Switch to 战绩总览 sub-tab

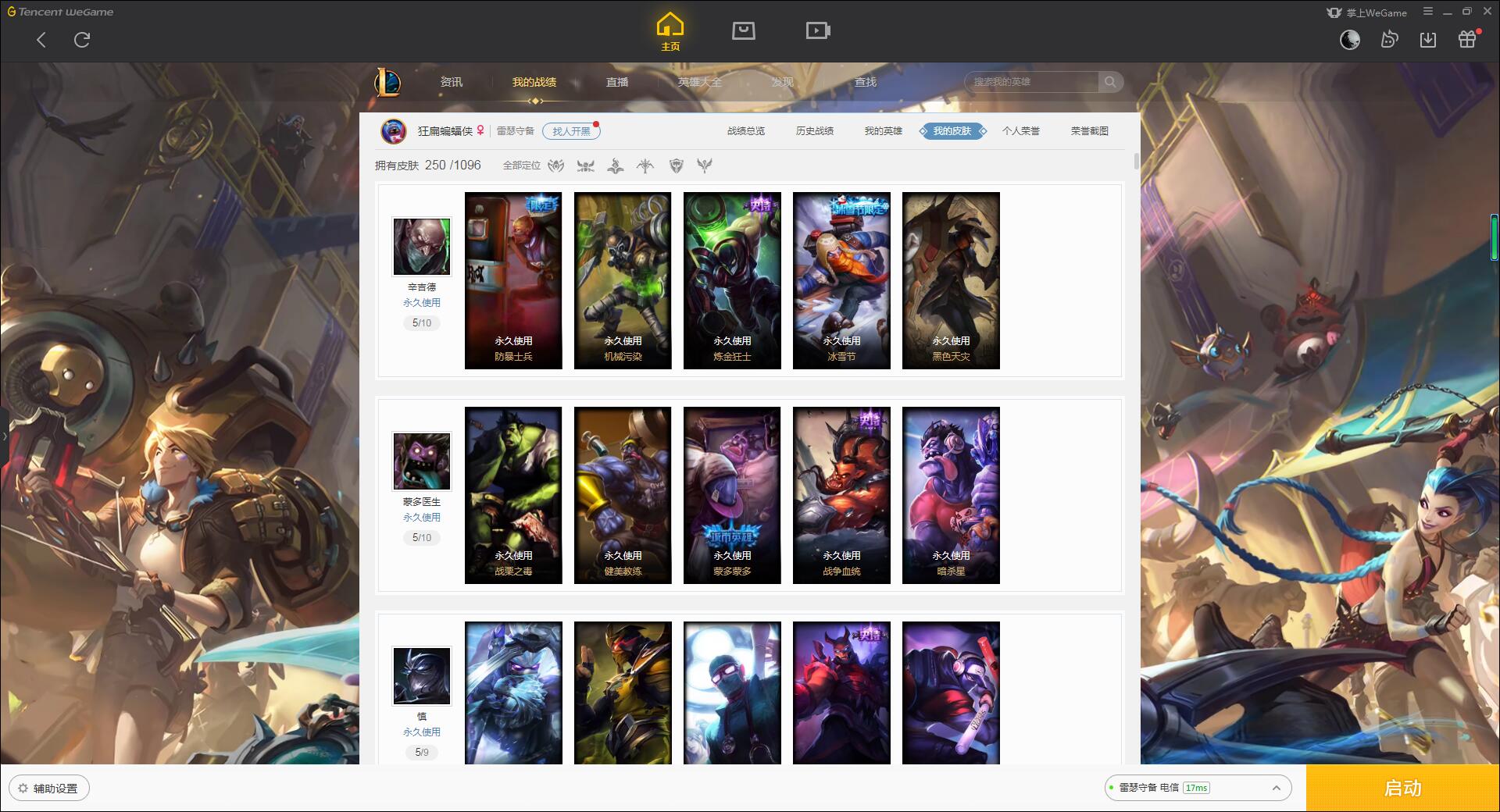pos(746,131)
